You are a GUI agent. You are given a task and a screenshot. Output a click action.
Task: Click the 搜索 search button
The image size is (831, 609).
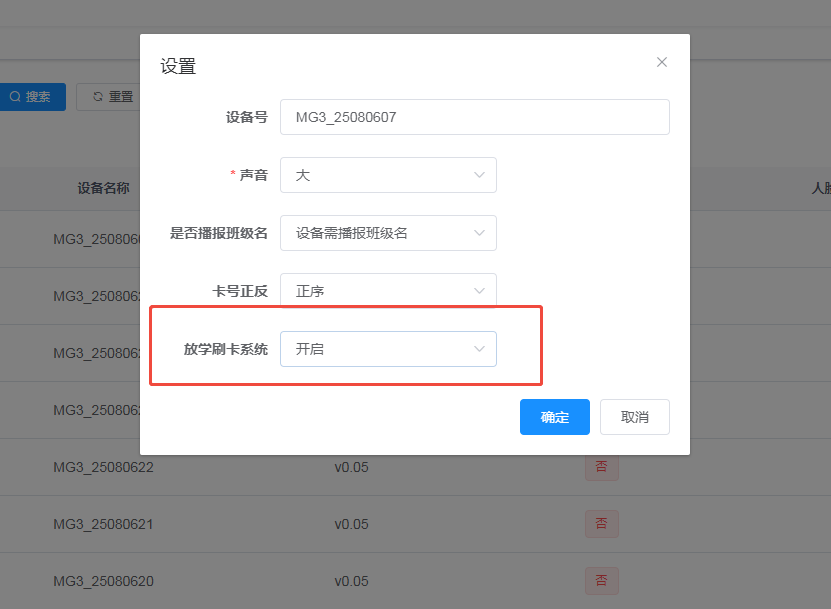[x=30, y=96]
